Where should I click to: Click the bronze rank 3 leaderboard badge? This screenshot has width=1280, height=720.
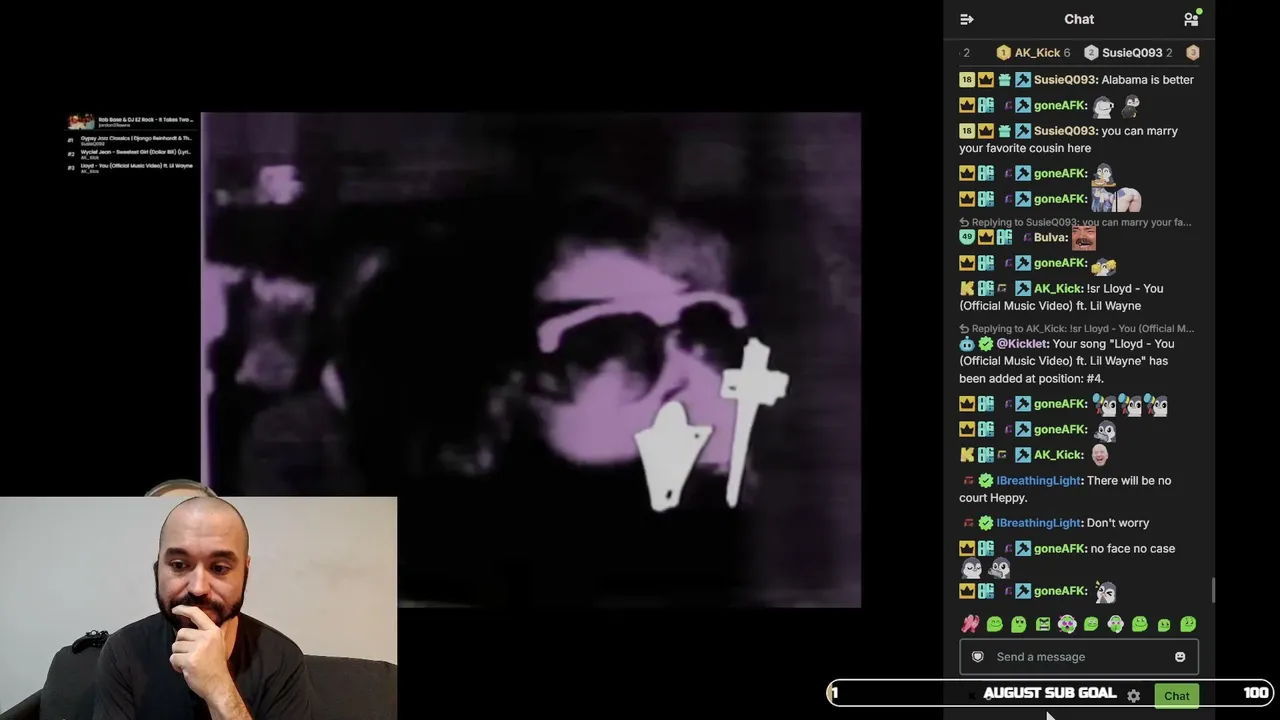point(1192,53)
